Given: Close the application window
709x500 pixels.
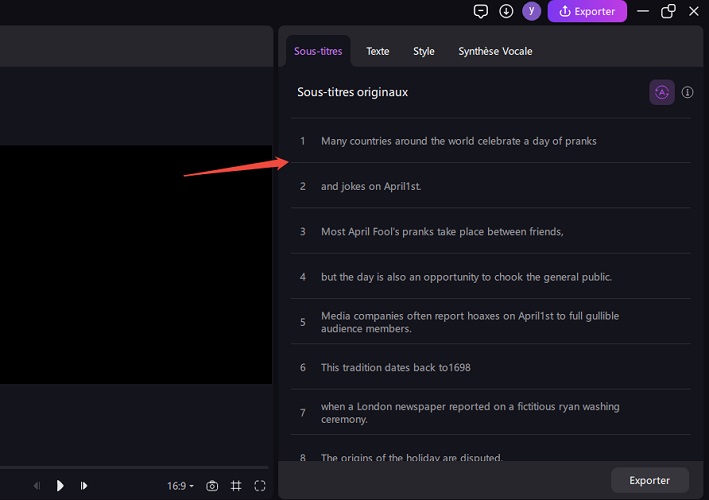Looking at the screenshot, I should [694, 11].
